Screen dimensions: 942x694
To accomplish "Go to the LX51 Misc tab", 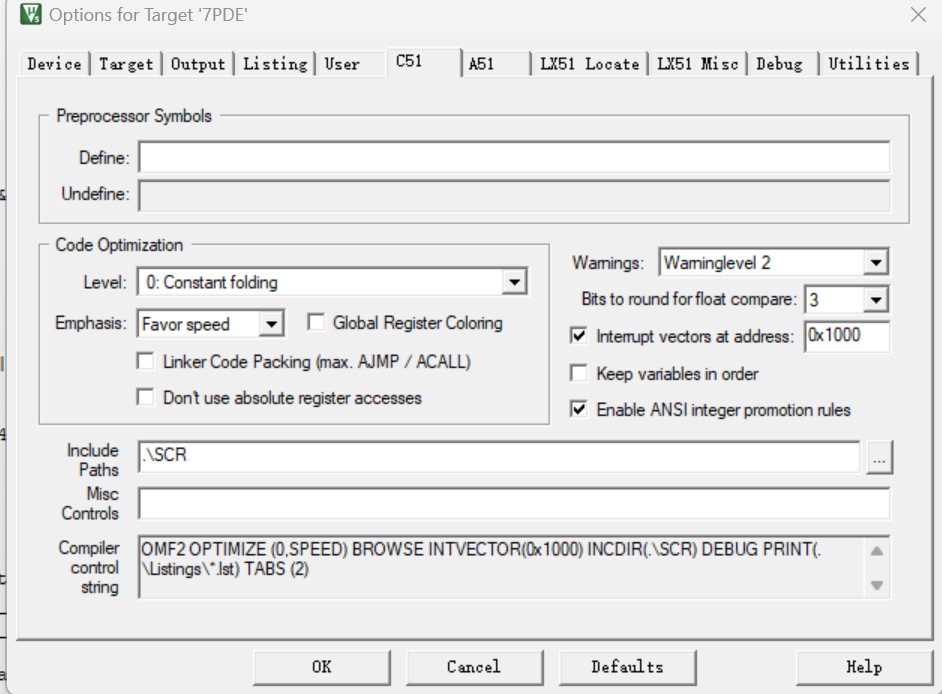I will pyautogui.click(x=697, y=64).
